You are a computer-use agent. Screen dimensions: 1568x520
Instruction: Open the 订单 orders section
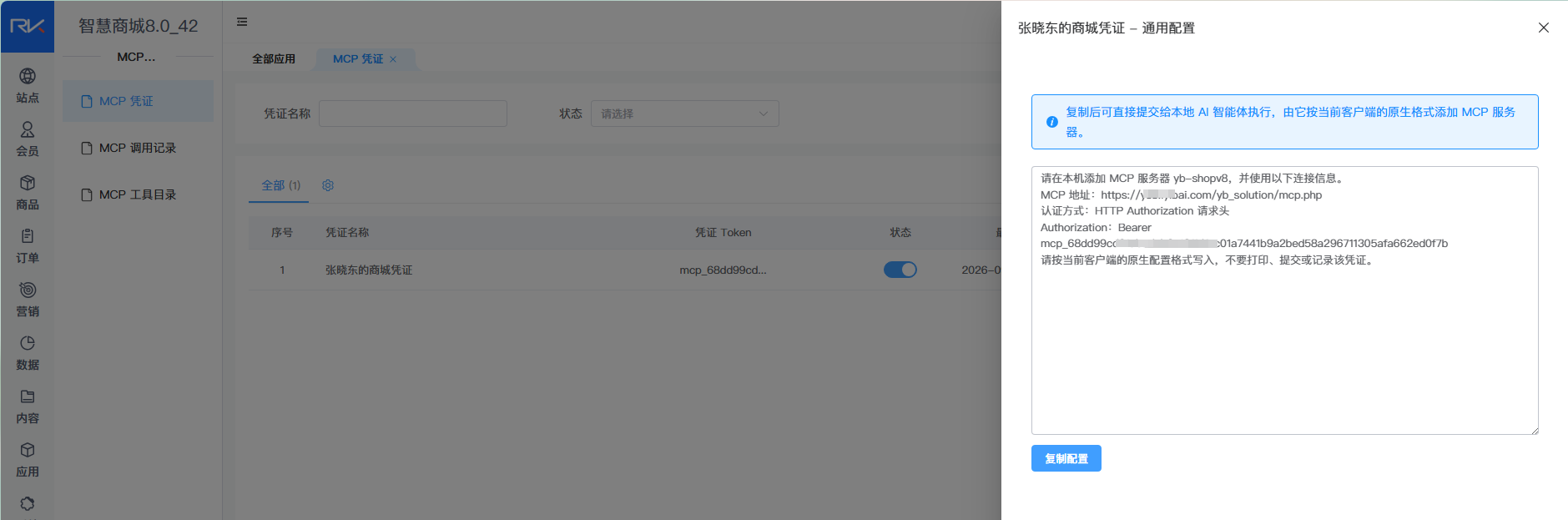point(28,246)
